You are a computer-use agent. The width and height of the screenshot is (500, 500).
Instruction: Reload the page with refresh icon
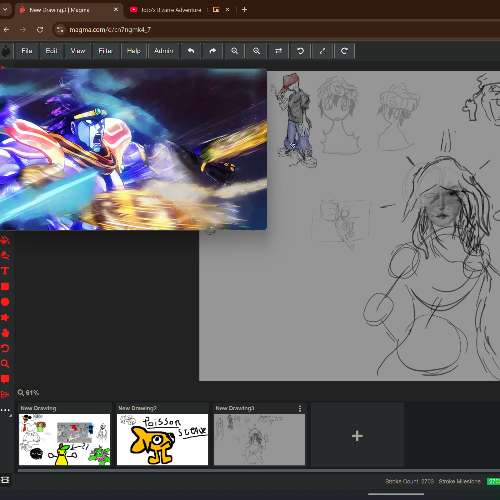[x=40, y=30]
